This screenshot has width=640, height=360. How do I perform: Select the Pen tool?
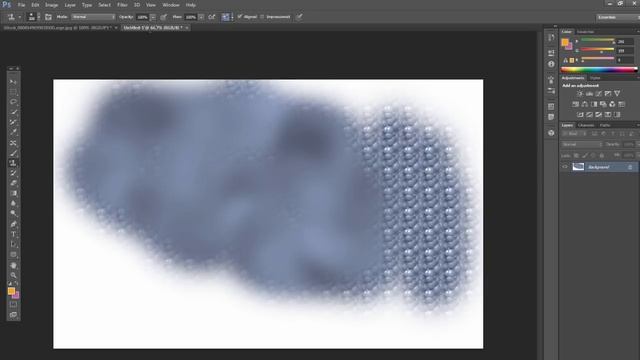click(x=13, y=224)
